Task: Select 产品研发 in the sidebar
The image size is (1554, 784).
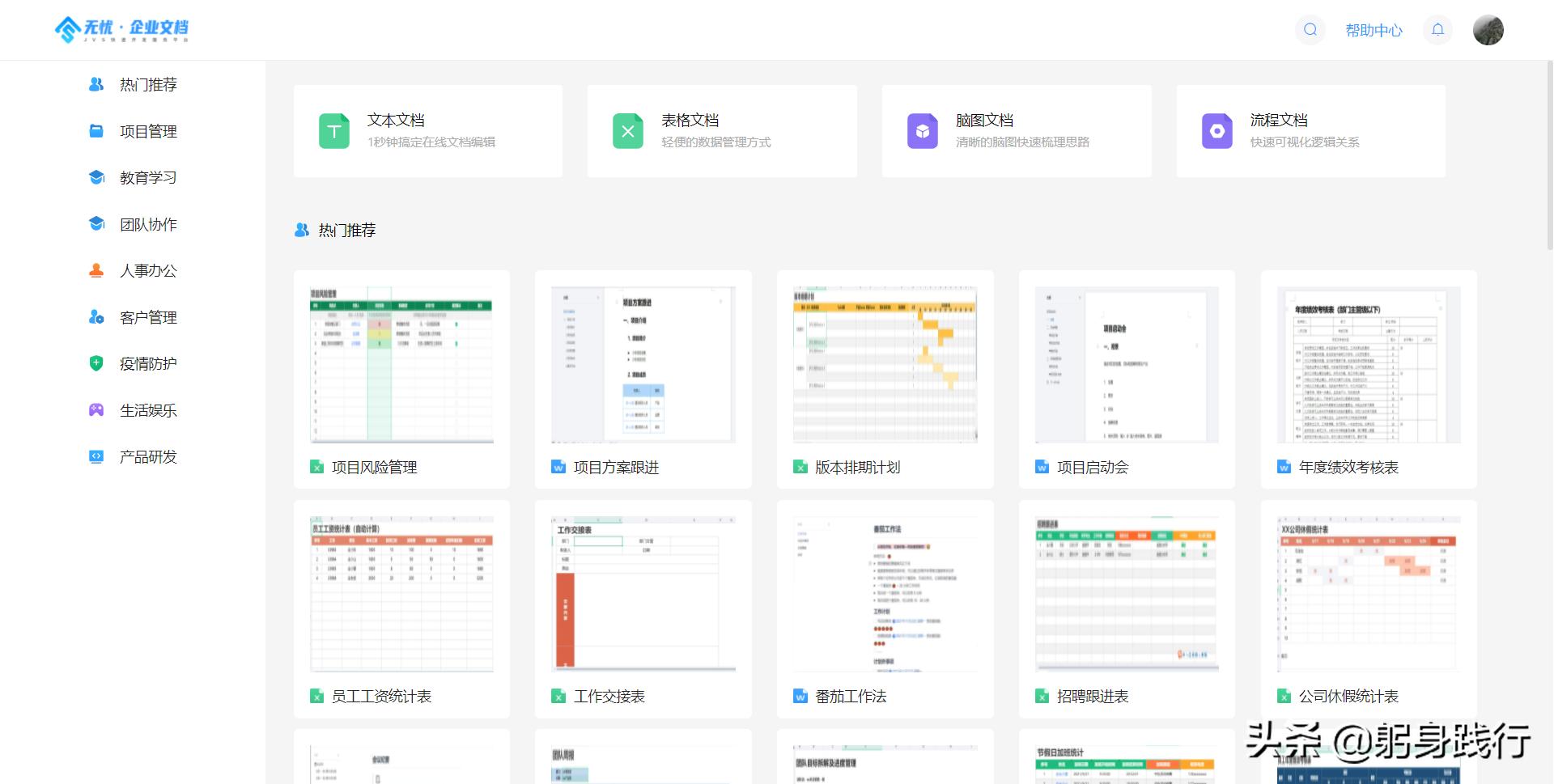Action: [148, 456]
